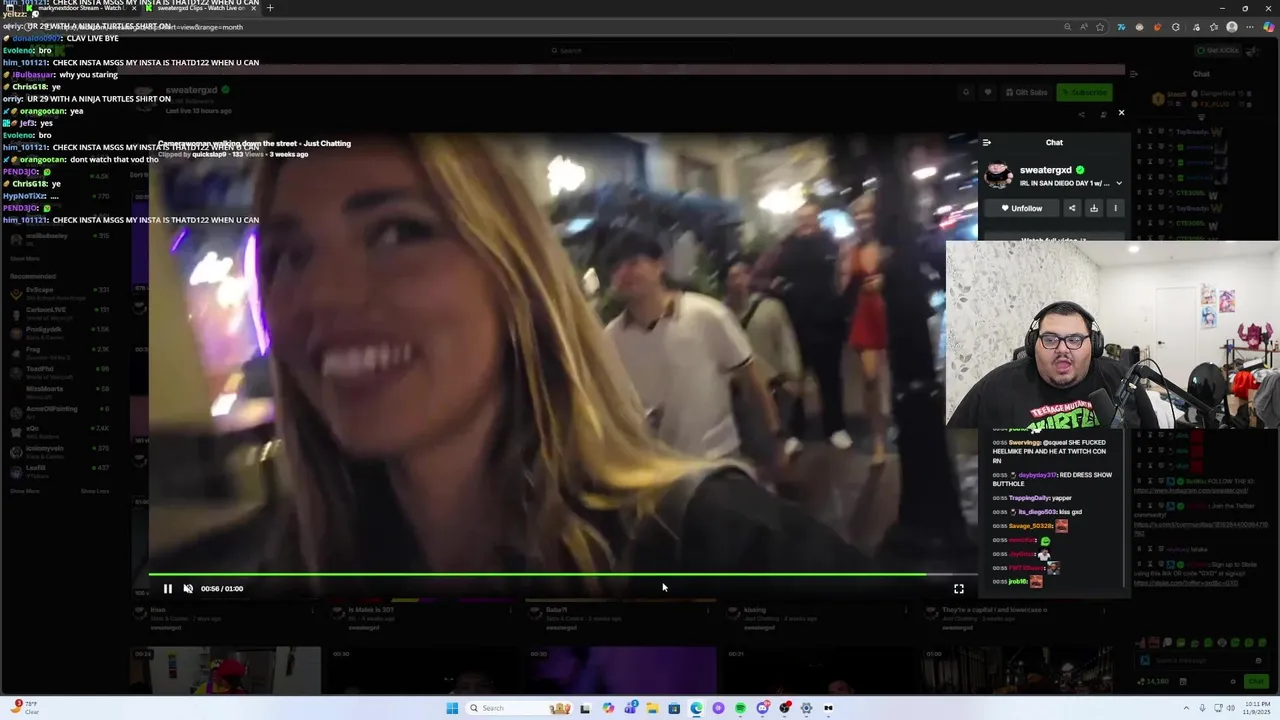The width and height of the screenshot is (1280, 720).
Task: Download the clip with download icon
Action: 1094,208
